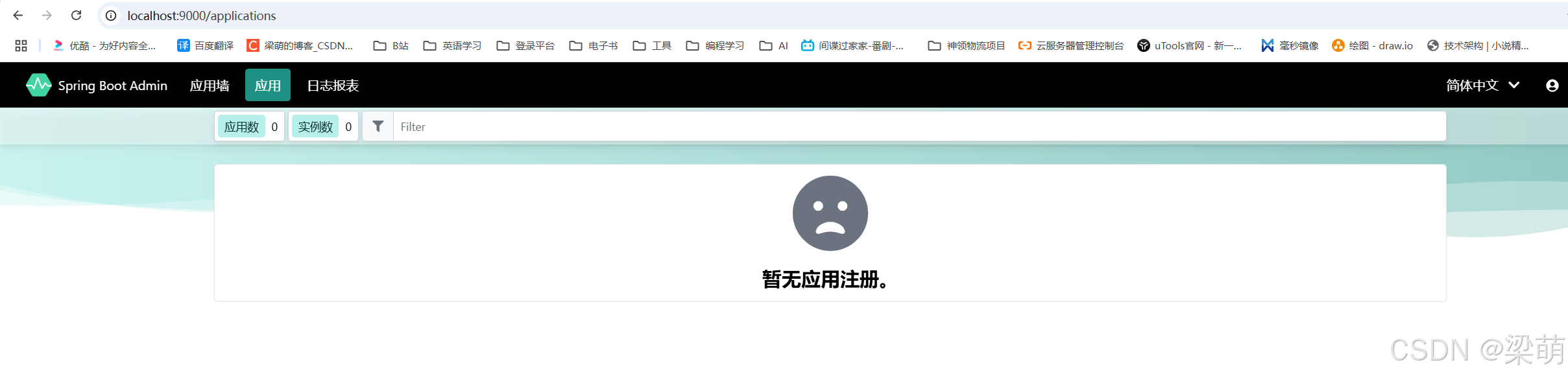This screenshot has height=376, width=1568.
Task: Open the 百度翻译 bookmark
Action: (x=205, y=45)
